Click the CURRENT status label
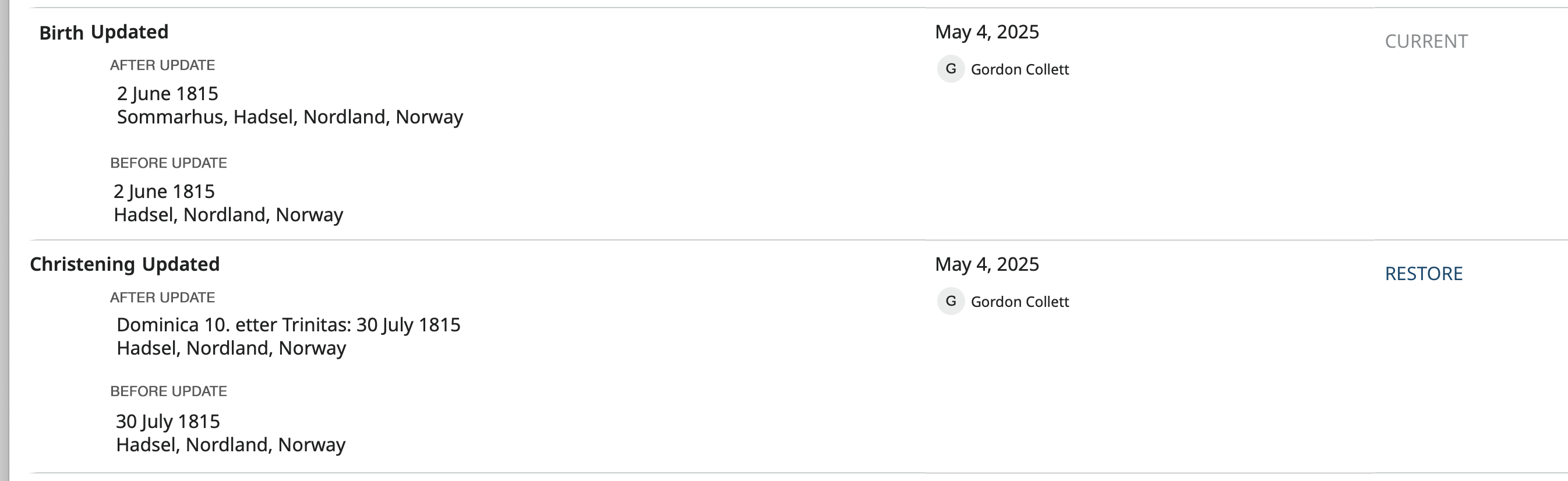Screen dimensions: 1568x481 [x=1425, y=41]
